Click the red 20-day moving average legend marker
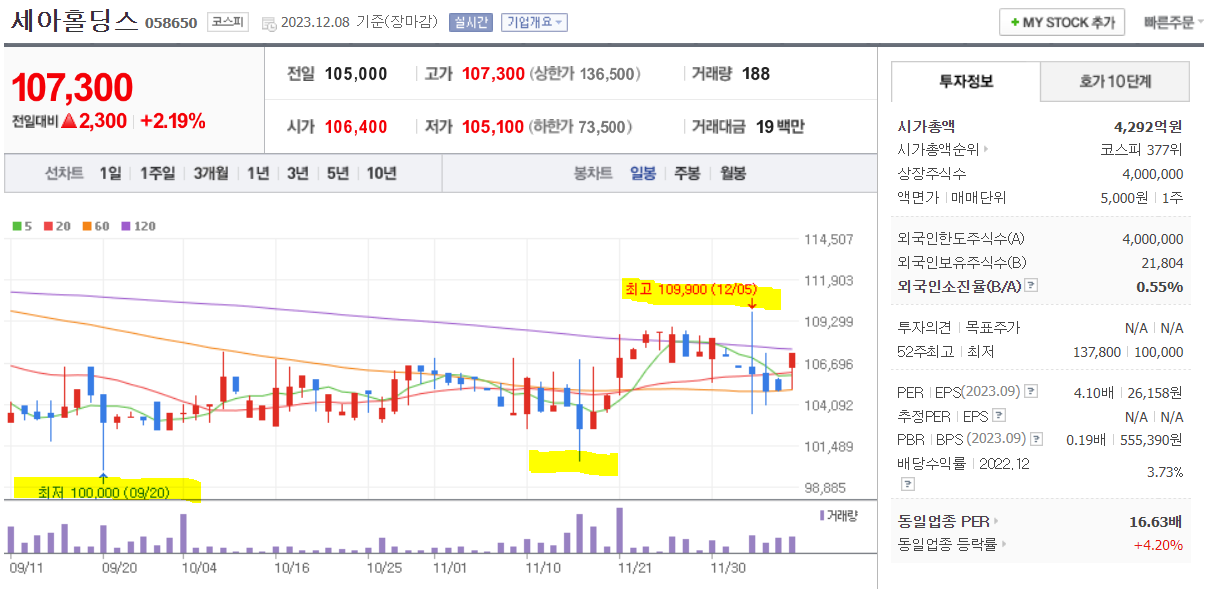The height and width of the screenshot is (589, 1210). [48, 226]
